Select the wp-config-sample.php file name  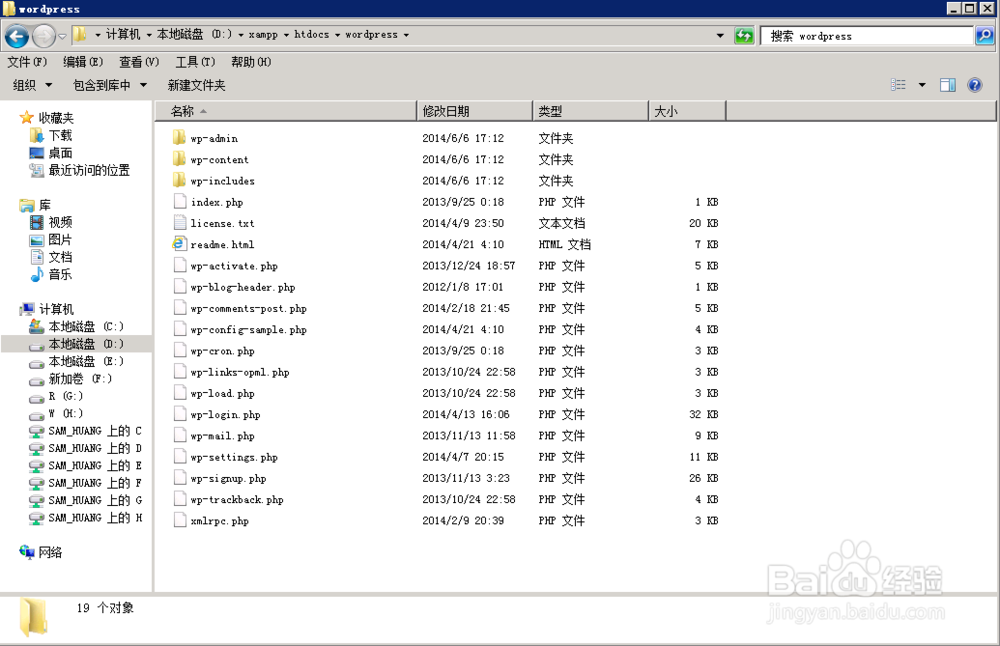(x=249, y=330)
